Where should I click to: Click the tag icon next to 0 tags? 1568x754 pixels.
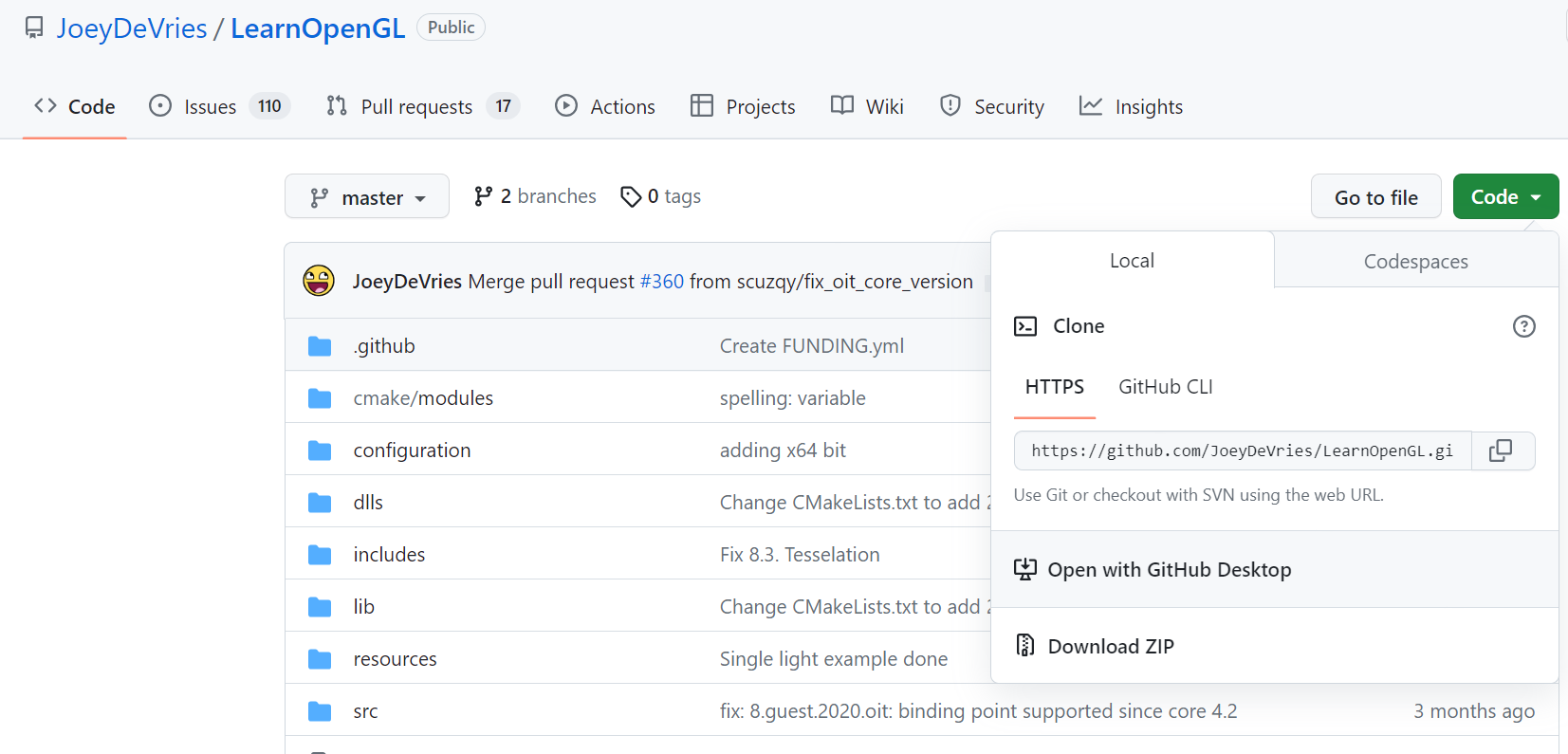click(x=631, y=196)
